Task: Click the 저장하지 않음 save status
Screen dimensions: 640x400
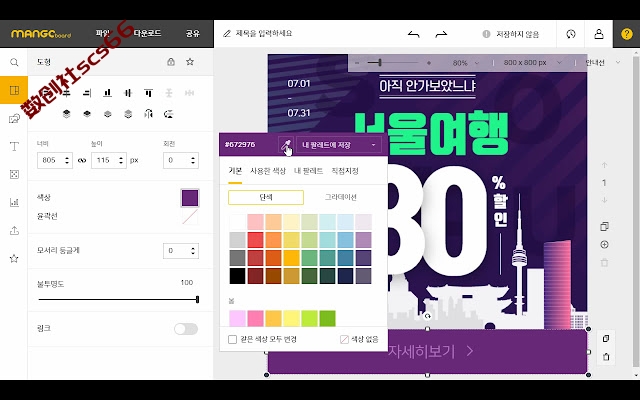Action: click(511, 34)
